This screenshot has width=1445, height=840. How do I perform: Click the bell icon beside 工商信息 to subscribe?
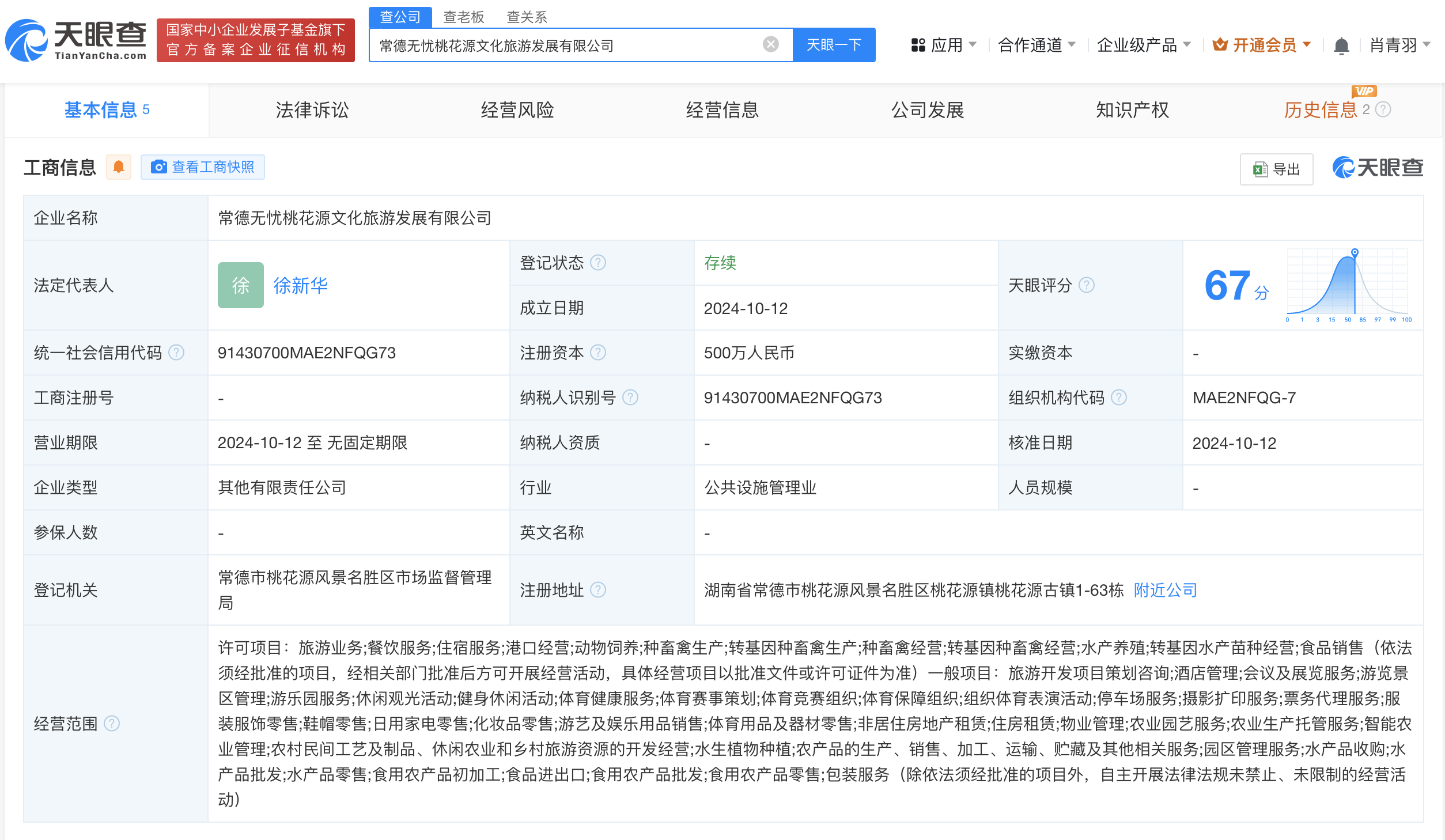point(119,167)
